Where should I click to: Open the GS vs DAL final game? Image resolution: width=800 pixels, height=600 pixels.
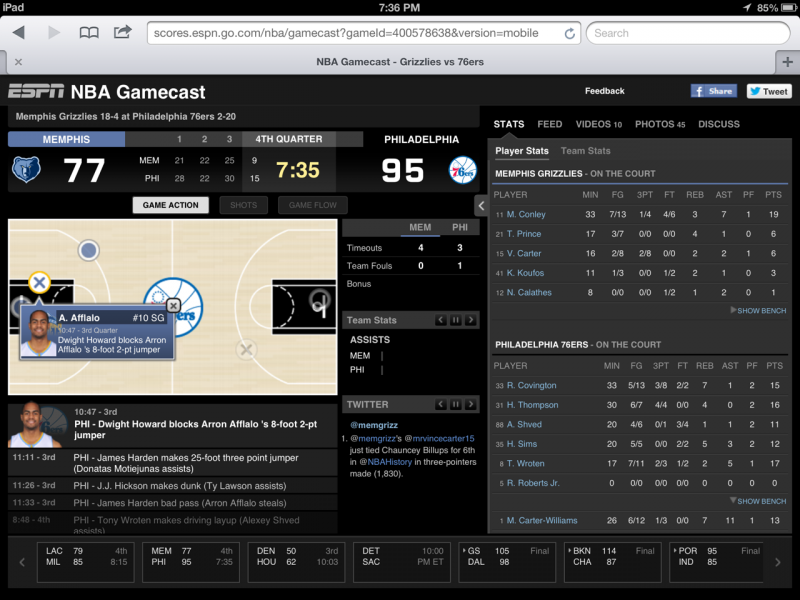(507, 562)
